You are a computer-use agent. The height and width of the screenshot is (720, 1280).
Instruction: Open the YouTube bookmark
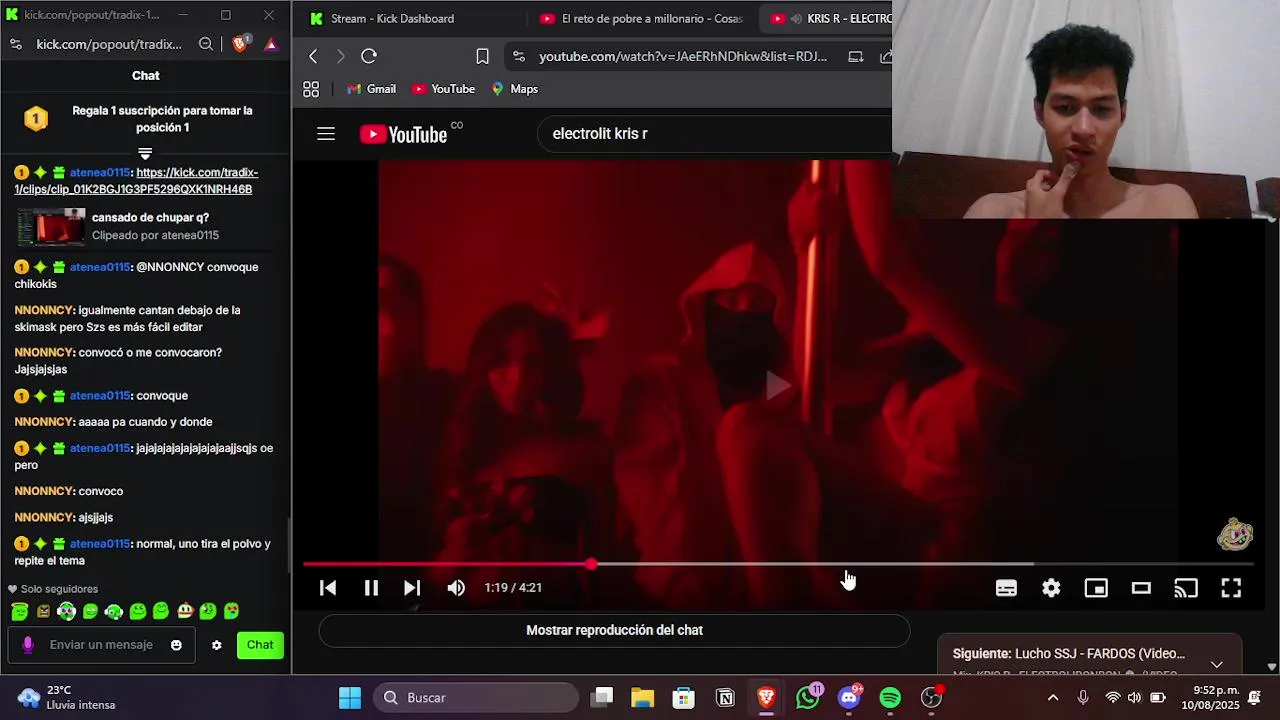(443, 89)
